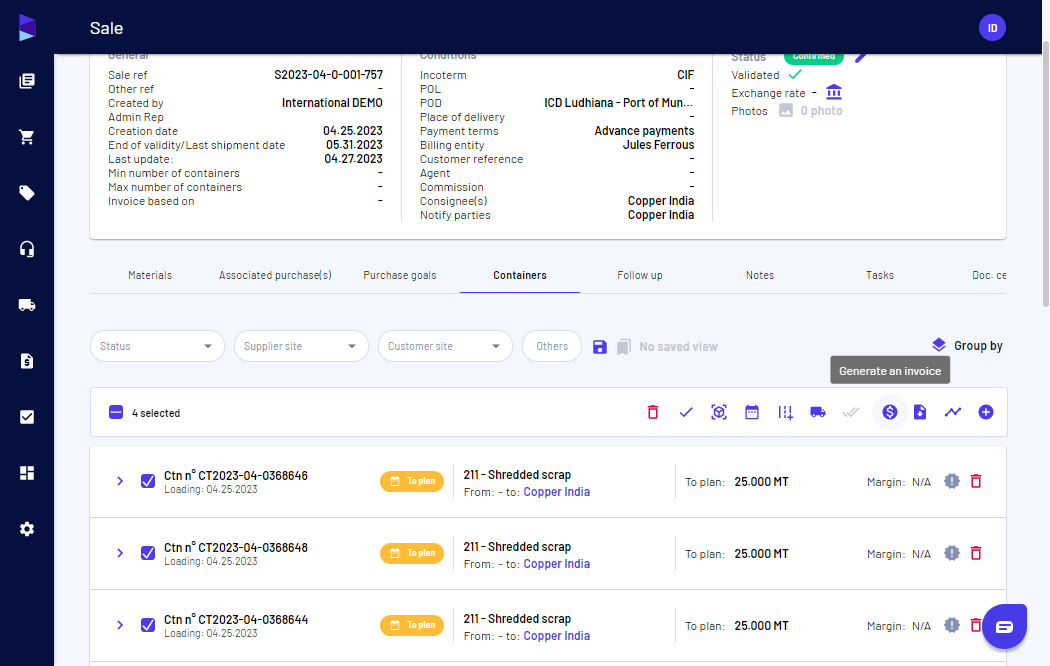Open the Group by options
1050x666 pixels.
(x=968, y=345)
